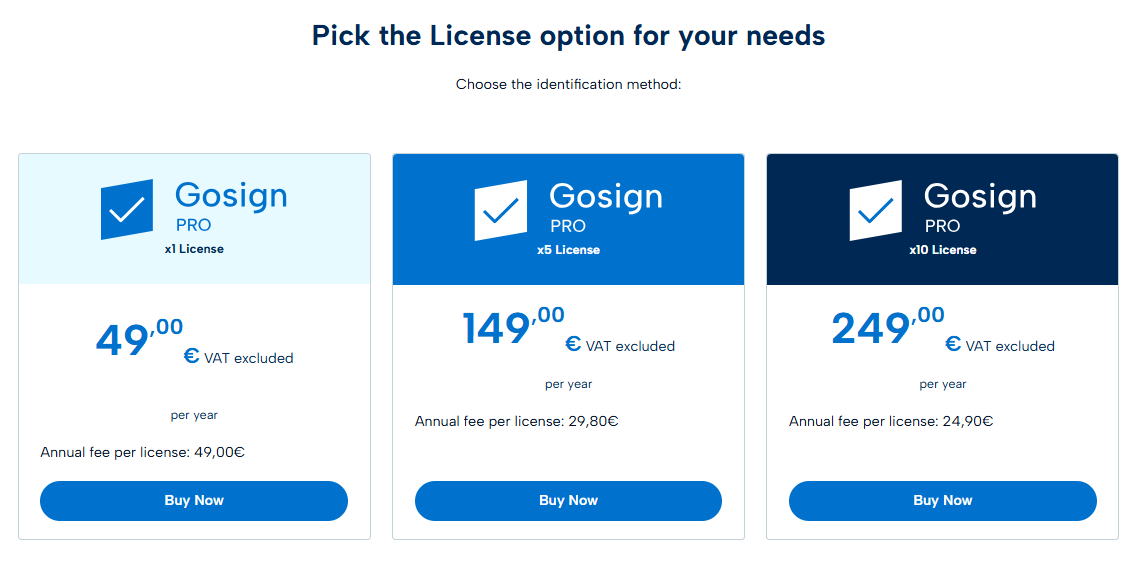The width and height of the screenshot is (1136, 567).
Task: Click the x10 License label
Action: [942, 250]
